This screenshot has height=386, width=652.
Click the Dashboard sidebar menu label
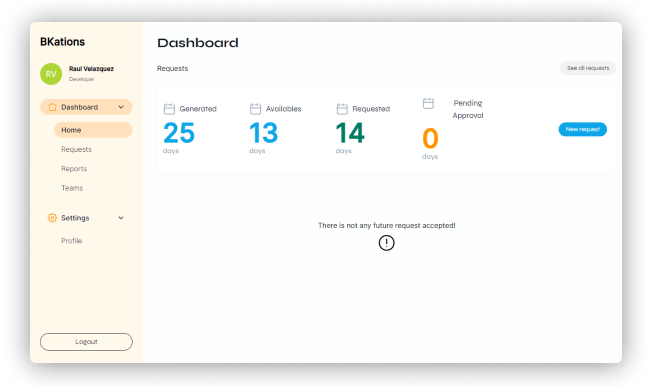pos(79,107)
